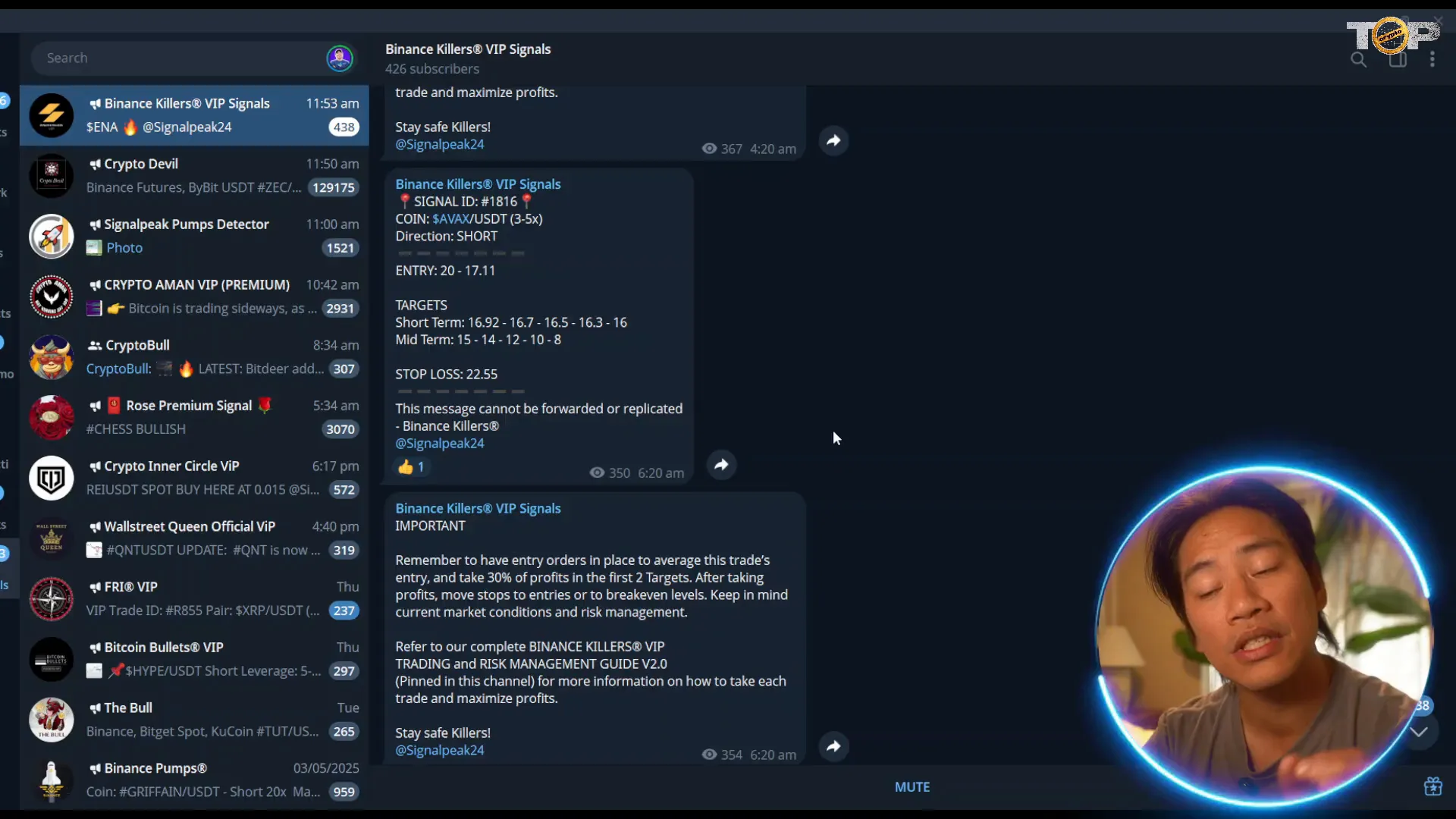
Task: Click the gift icon at bottom right
Action: [x=1432, y=786]
